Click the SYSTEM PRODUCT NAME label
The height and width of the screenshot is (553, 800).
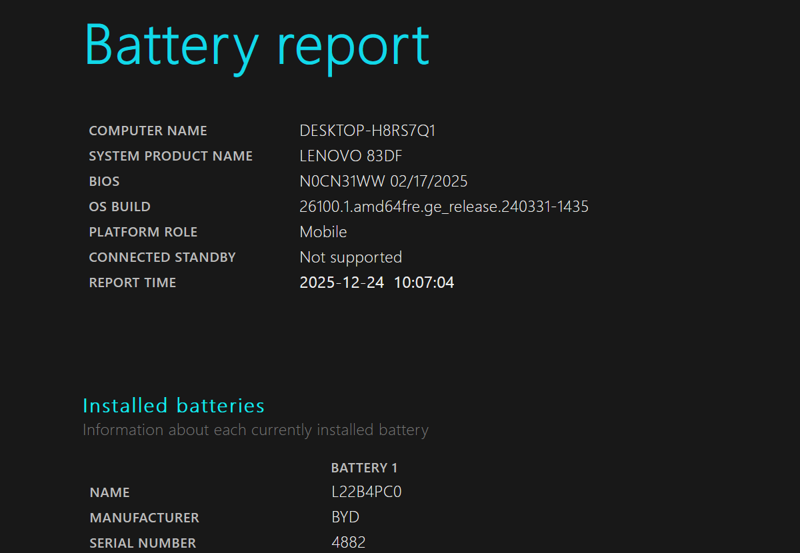click(x=171, y=156)
